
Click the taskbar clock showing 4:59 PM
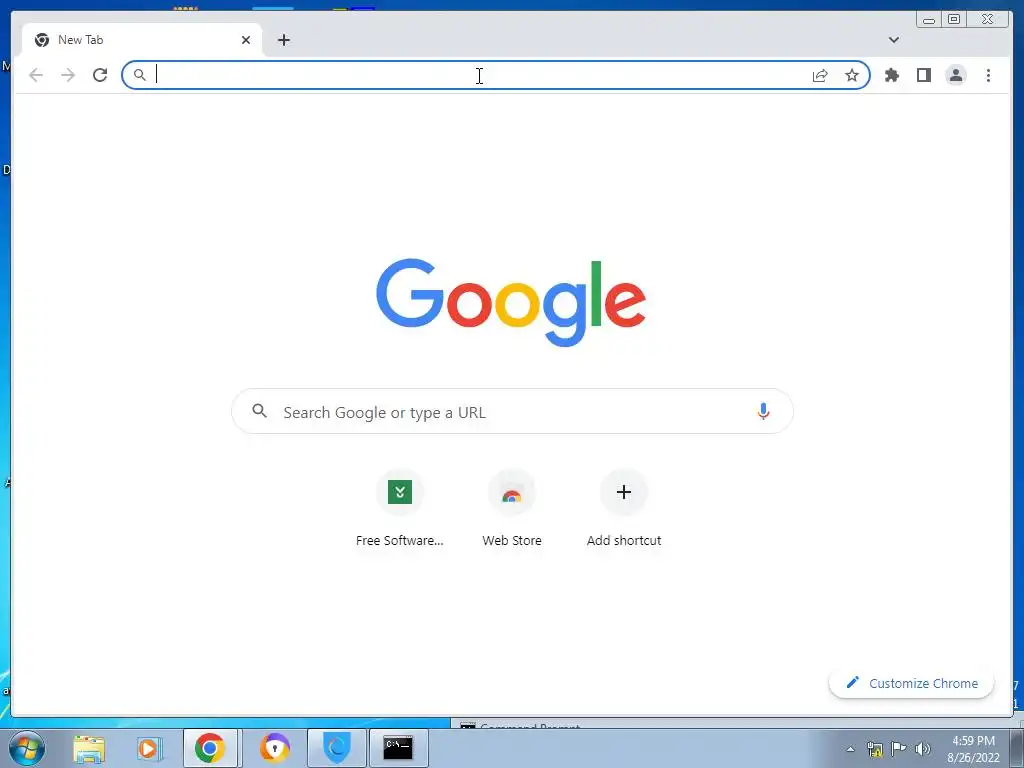pyautogui.click(x=973, y=749)
